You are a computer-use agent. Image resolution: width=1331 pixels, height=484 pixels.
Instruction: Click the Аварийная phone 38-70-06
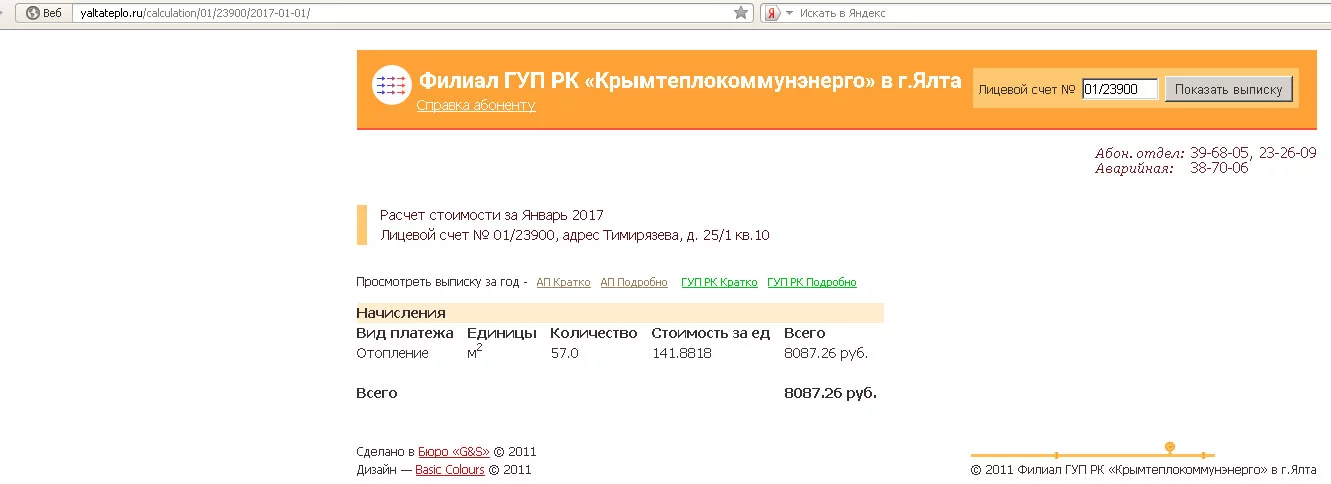(1219, 168)
